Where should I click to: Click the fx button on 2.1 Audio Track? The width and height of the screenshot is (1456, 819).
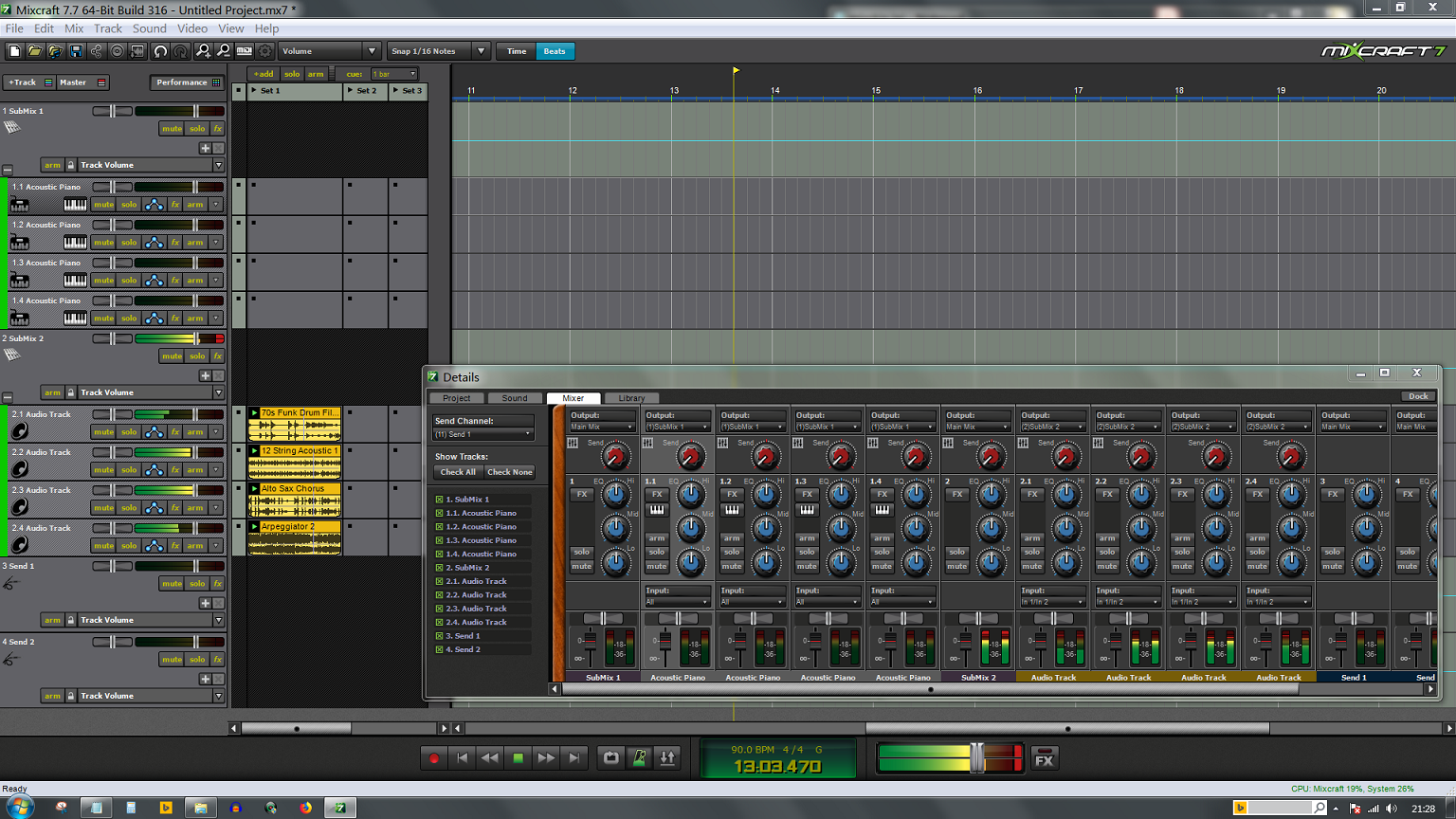(x=175, y=432)
